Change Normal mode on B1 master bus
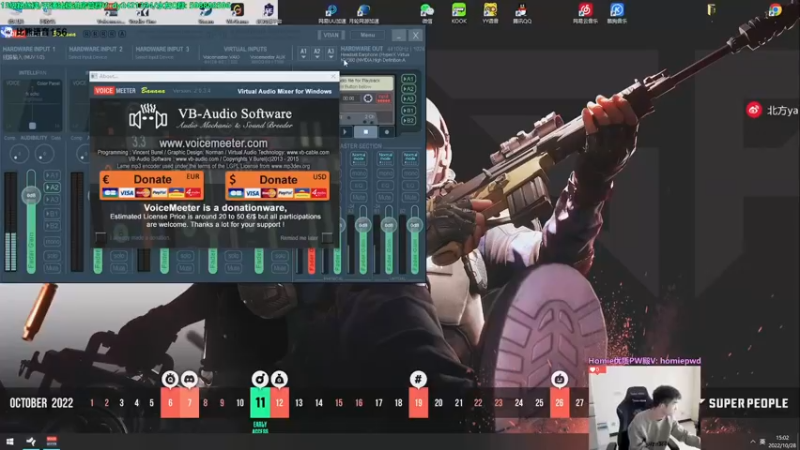The width and height of the screenshot is (800, 450). tap(385, 158)
